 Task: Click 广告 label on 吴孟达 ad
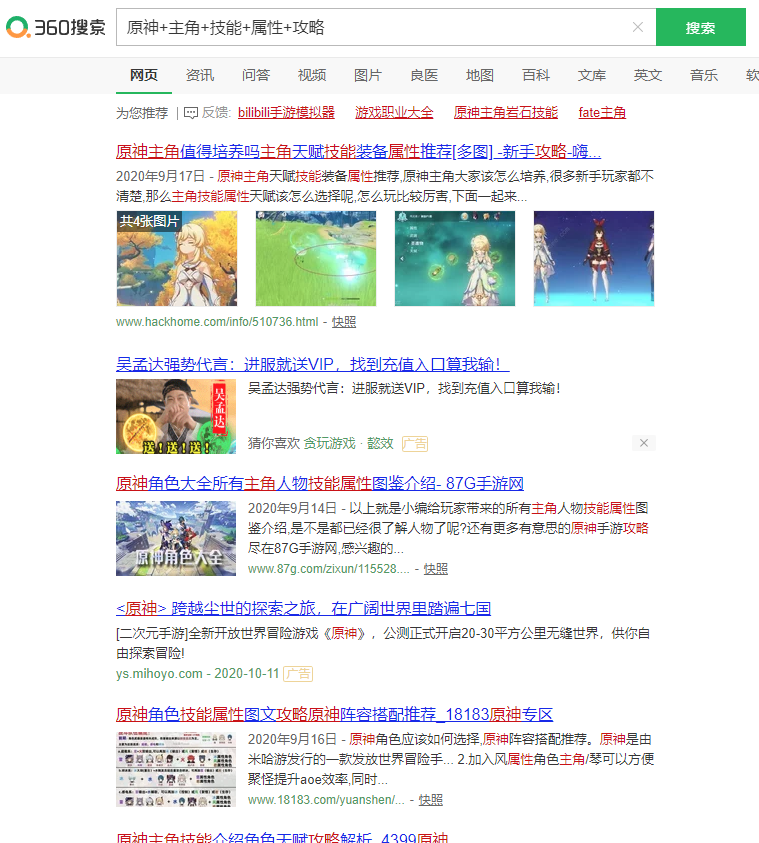coord(414,444)
